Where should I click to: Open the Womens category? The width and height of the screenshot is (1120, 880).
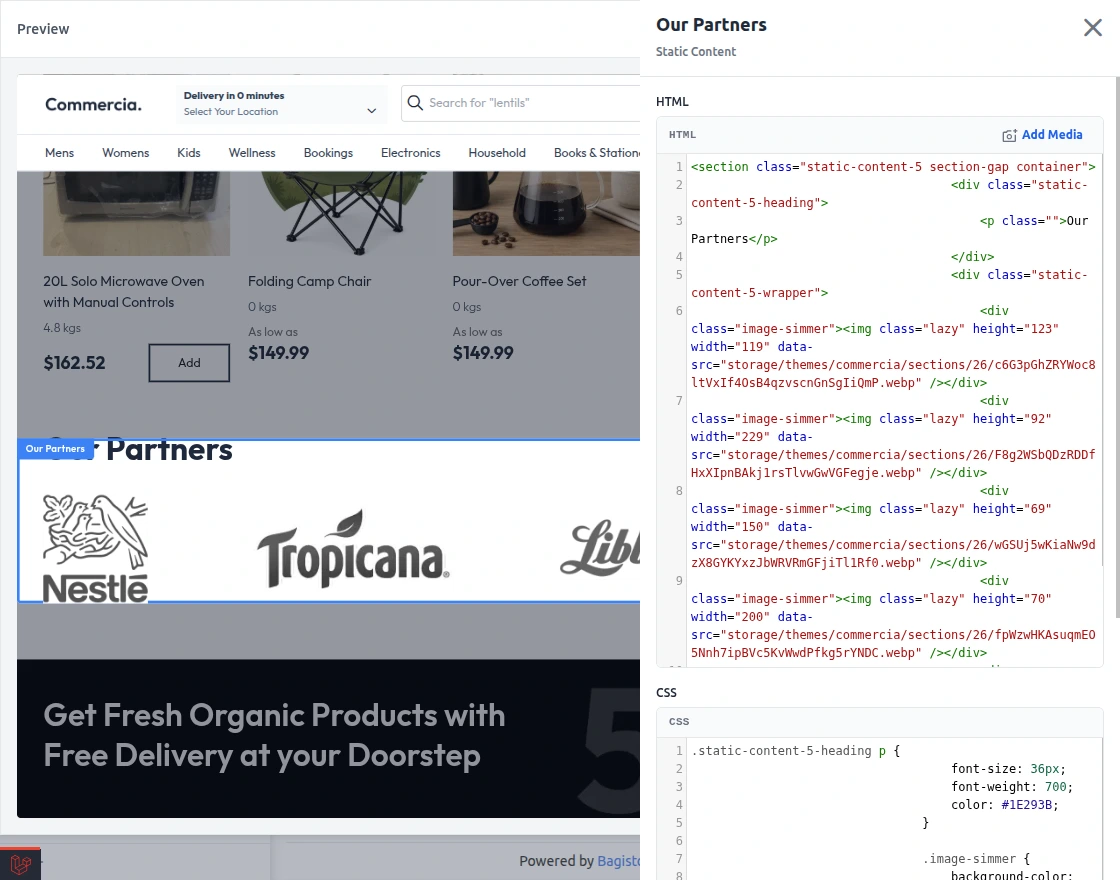pyautogui.click(x=126, y=153)
